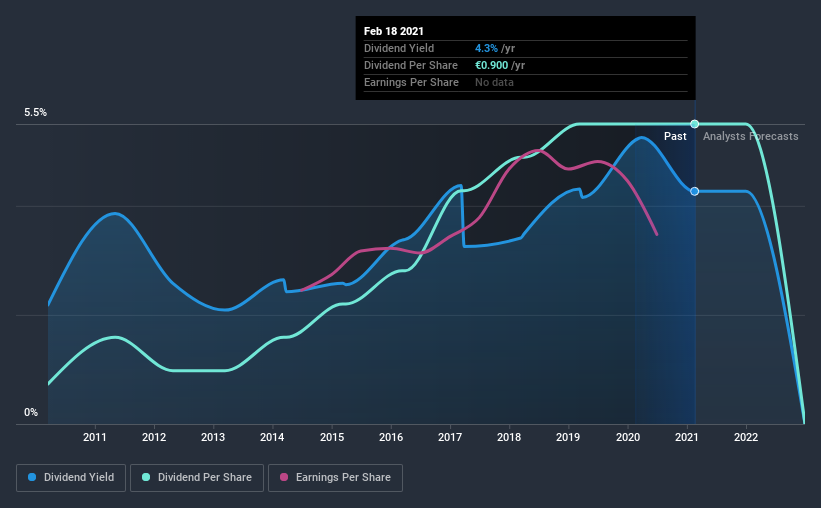Image resolution: width=821 pixels, height=508 pixels.
Task: Click the 2022 x-axis label
Action: click(x=746, y=437)
